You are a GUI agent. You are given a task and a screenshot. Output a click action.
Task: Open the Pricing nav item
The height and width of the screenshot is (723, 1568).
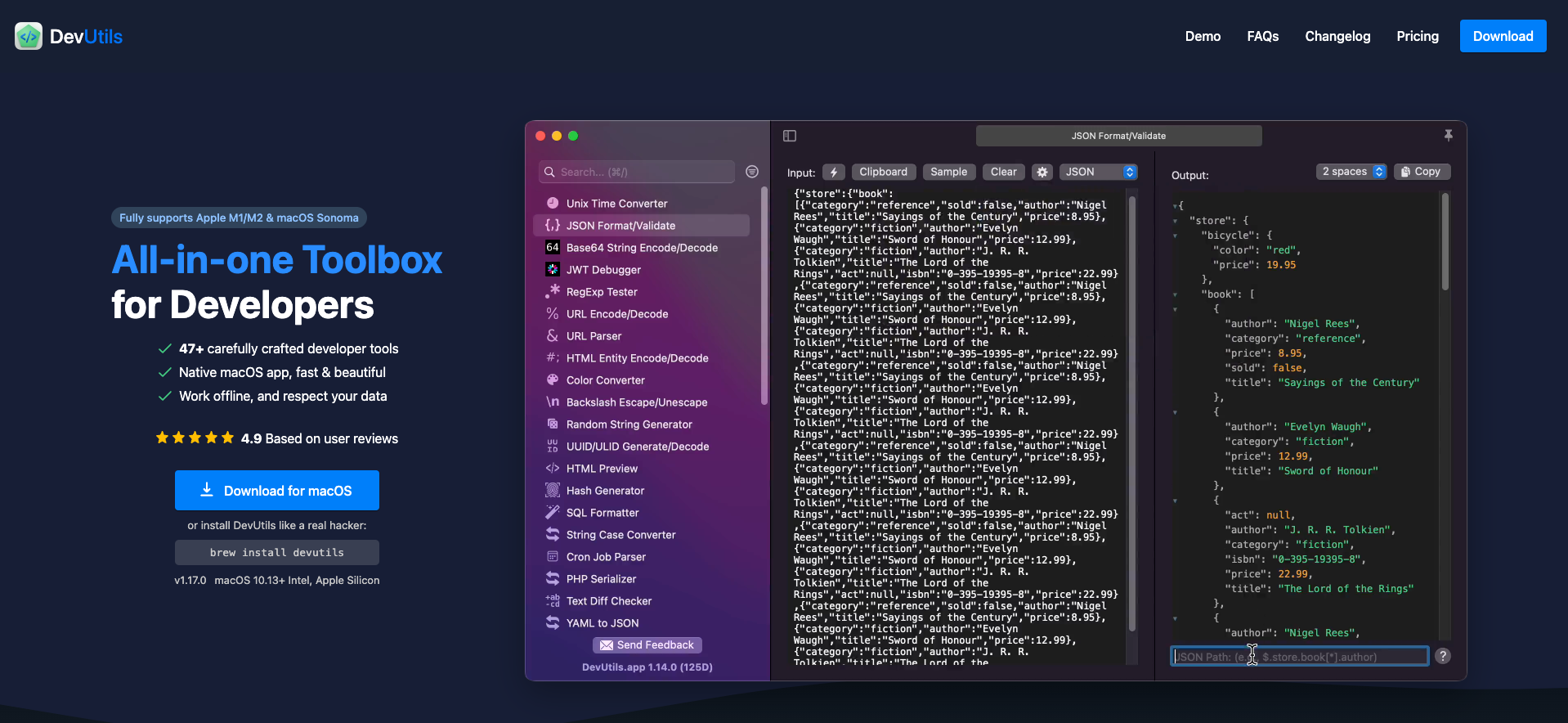(1418, 36)
